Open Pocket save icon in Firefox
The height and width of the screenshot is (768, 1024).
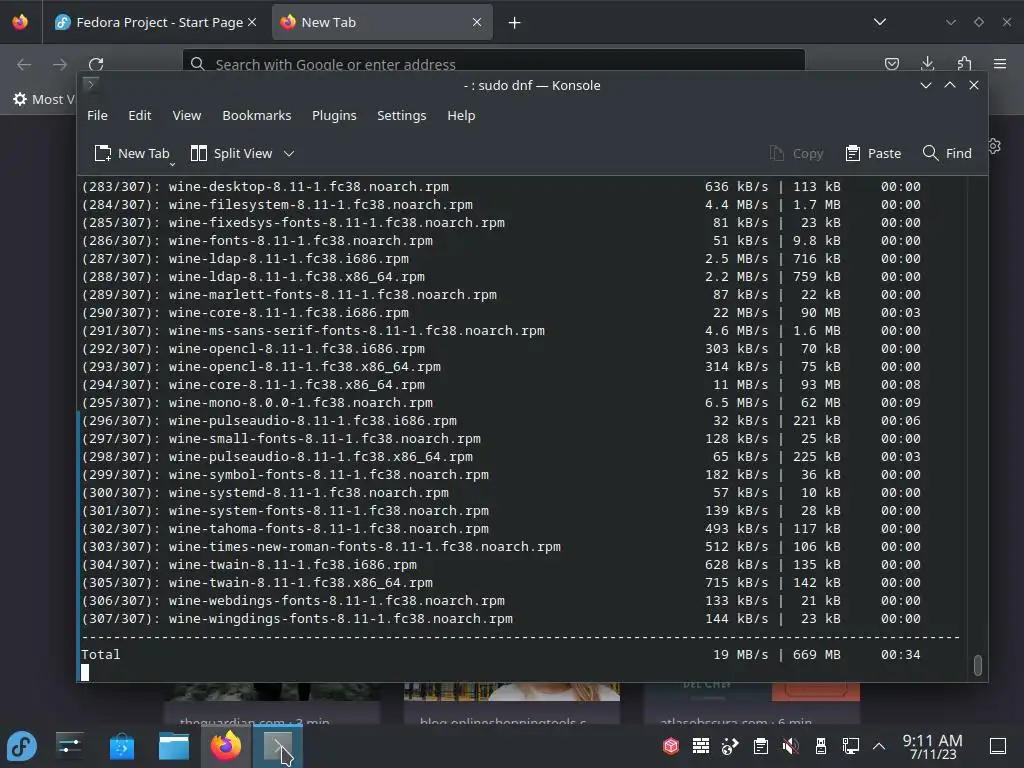(891, 63)
